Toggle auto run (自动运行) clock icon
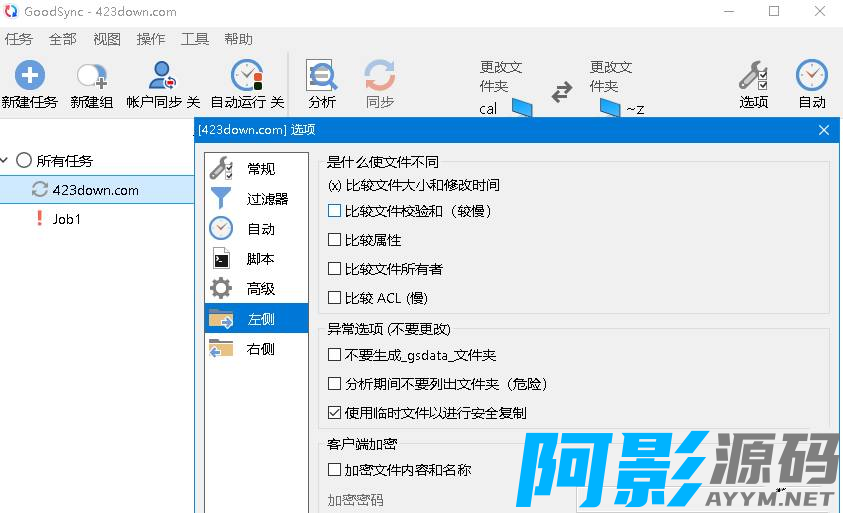 247,75
